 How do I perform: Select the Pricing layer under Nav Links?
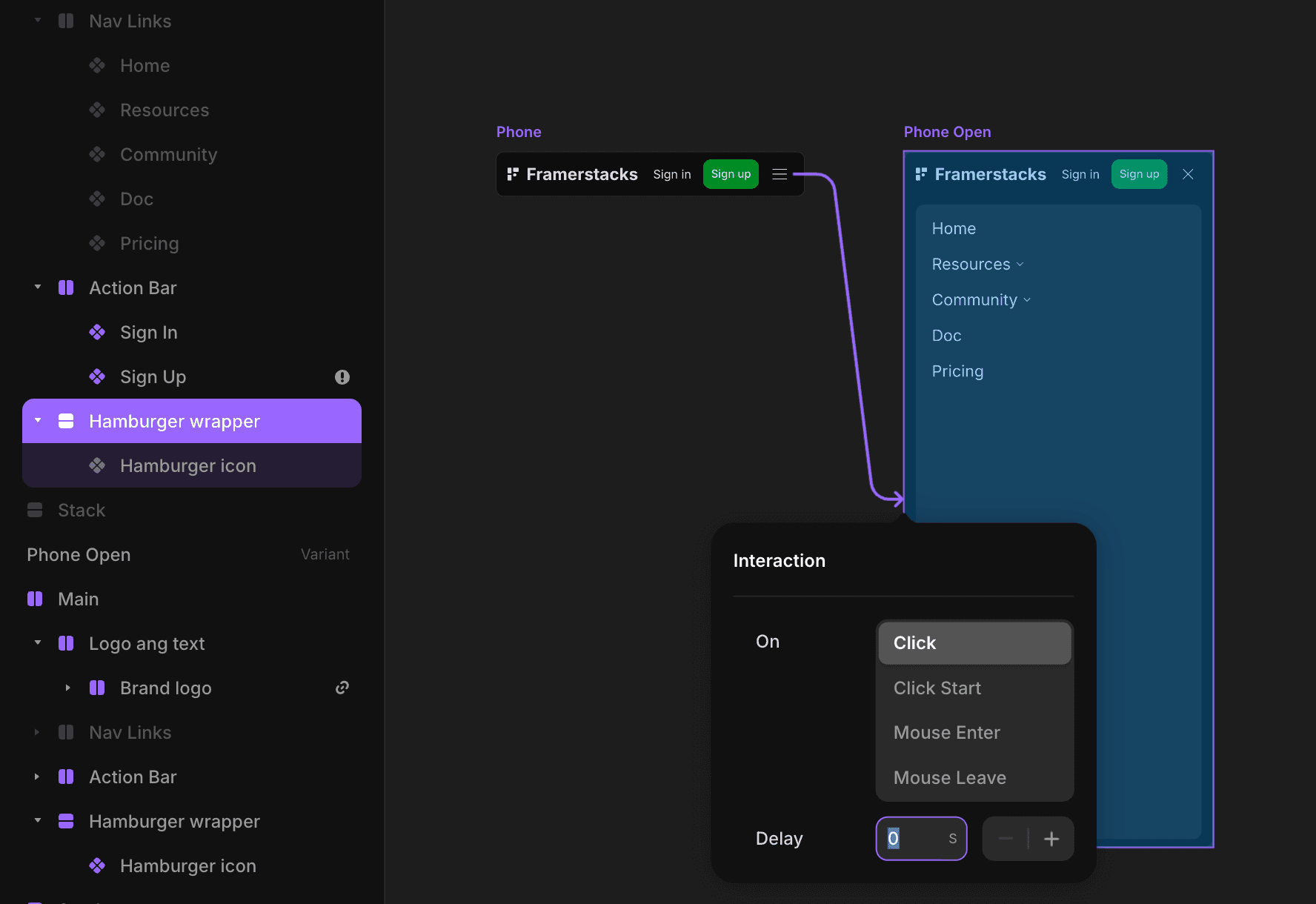149,243
